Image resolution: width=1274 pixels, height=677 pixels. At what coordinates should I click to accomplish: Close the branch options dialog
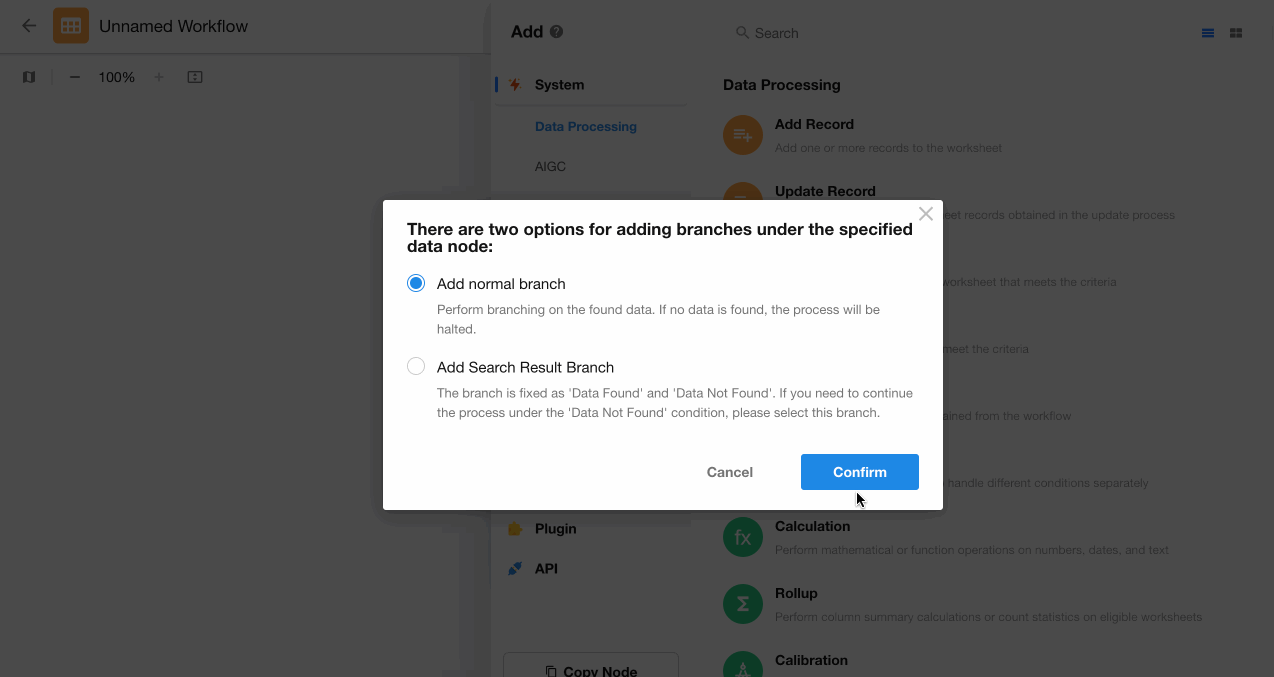(926, 214)
